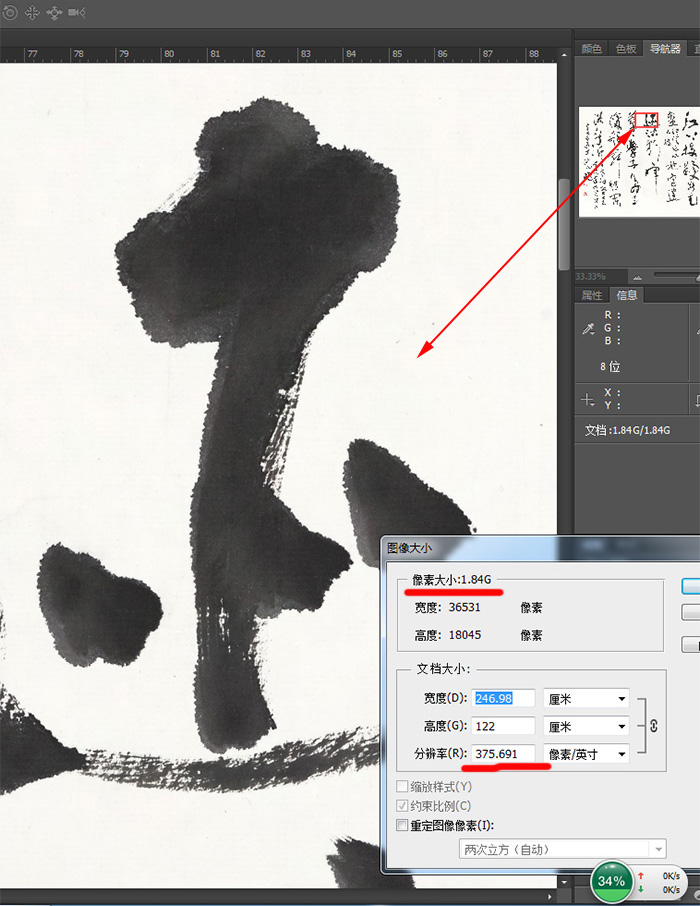
Task: Click the 宽度(D) input field
Action: click(503, 699)
